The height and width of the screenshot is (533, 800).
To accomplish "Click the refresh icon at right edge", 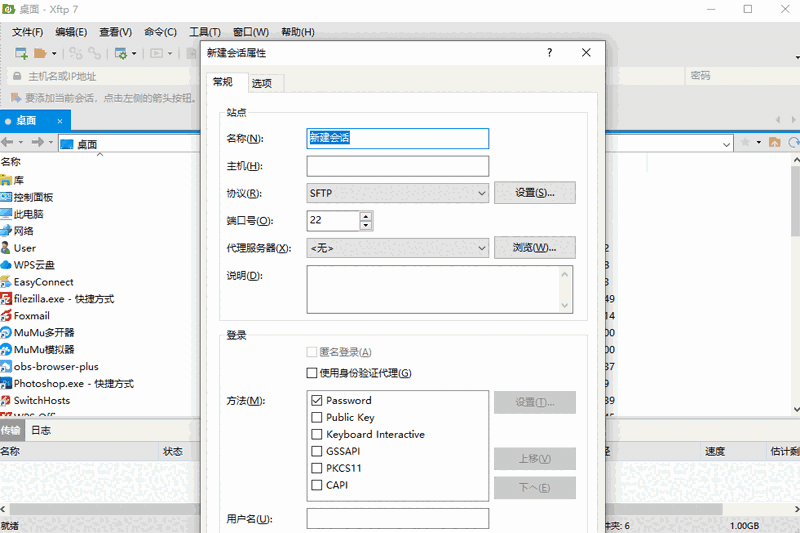I will 794,142.
